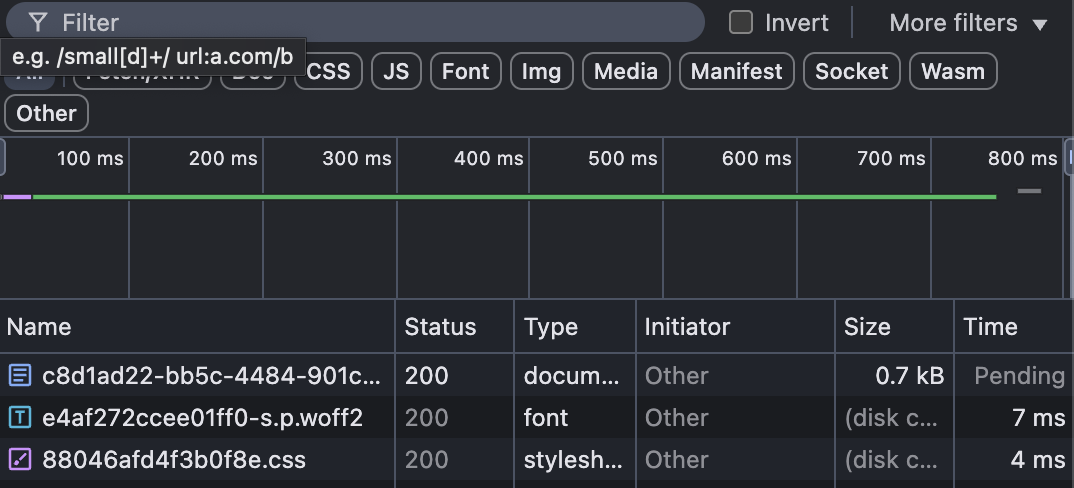Screen dimensions: 1074x488
Task: Select the Other filter chip
Action: pyautogui.click(x=46, y=113)
